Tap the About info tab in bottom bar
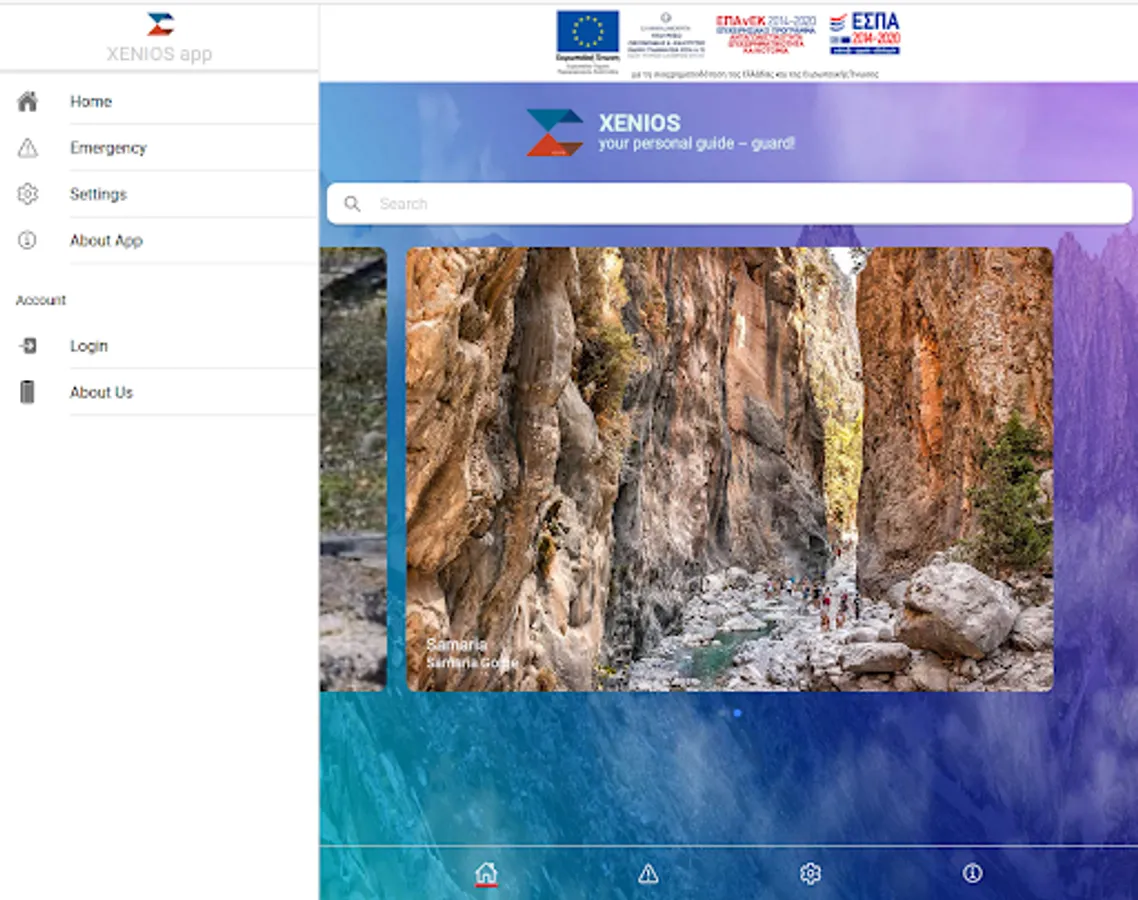1138x900 pixels. [972, 873]
